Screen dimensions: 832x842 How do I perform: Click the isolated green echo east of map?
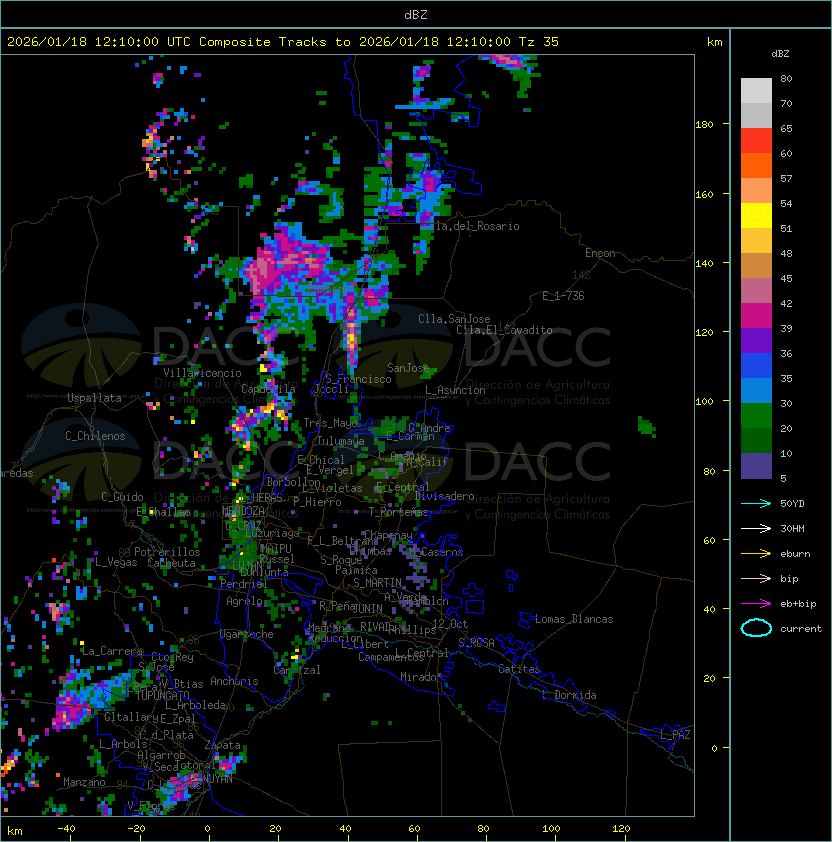[647, 426]
